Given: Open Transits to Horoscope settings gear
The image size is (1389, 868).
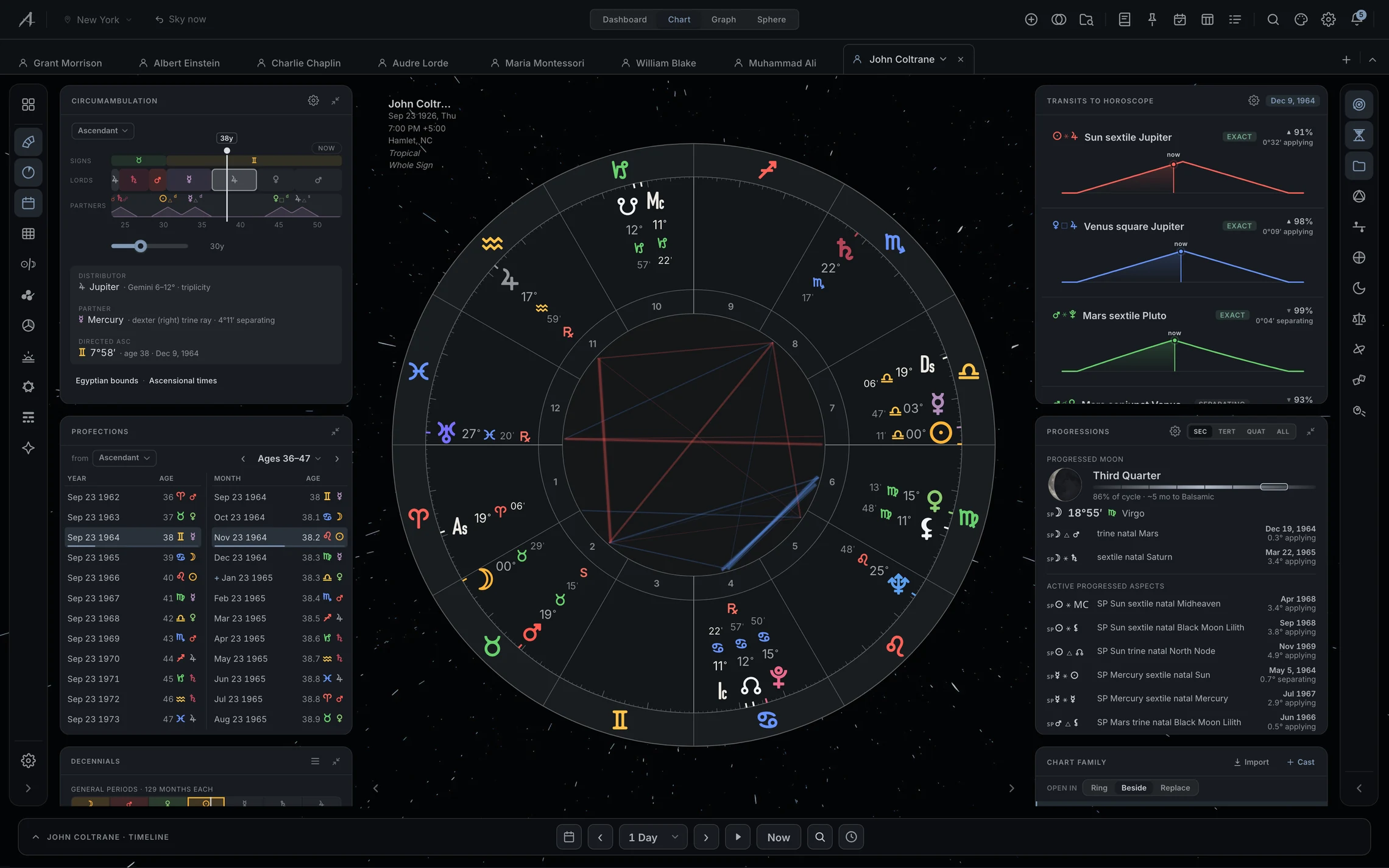Looking at the screenshot, I should coord(1253,101).
